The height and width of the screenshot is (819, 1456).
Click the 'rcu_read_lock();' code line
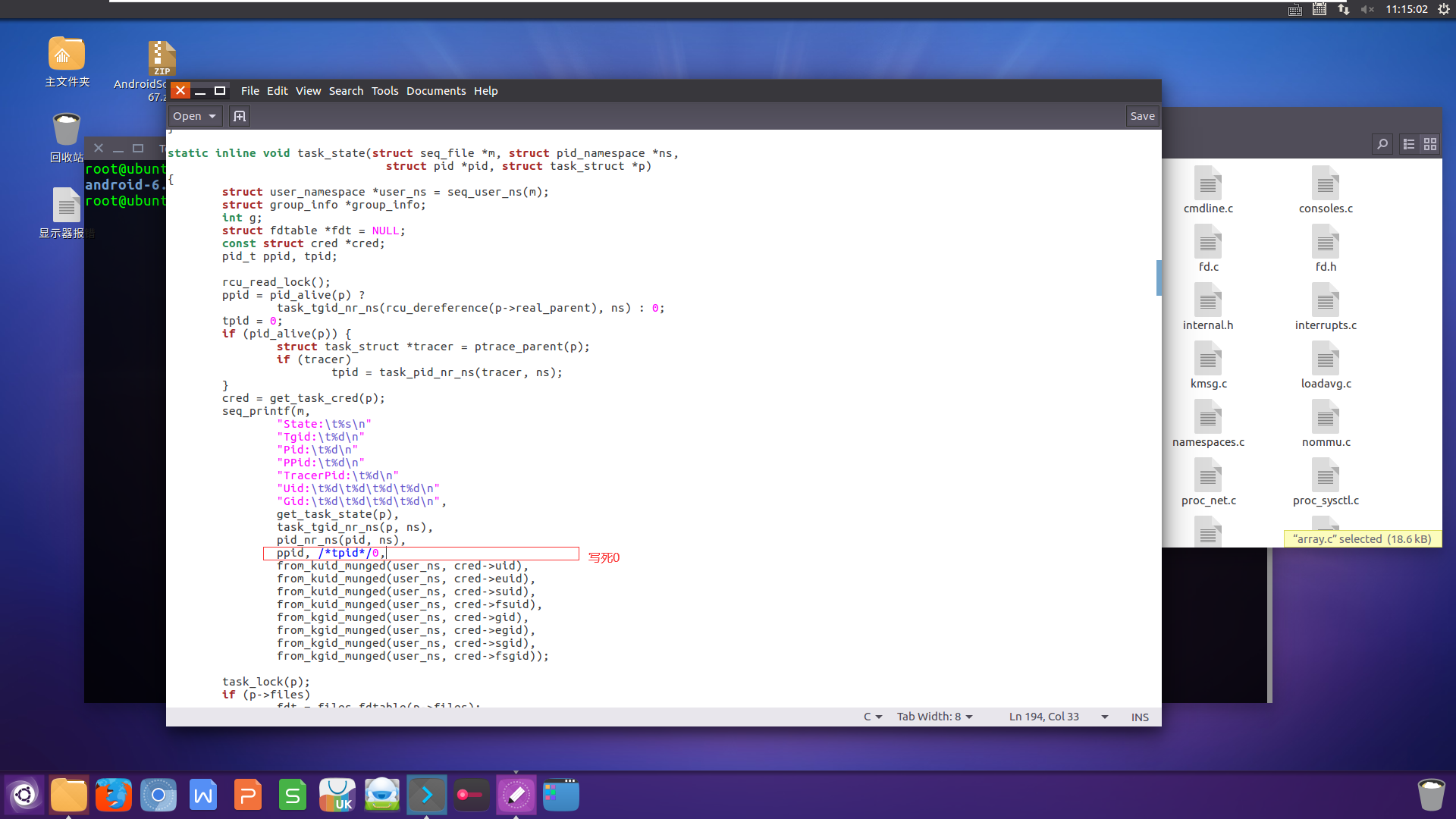click(x=276, y=282)
